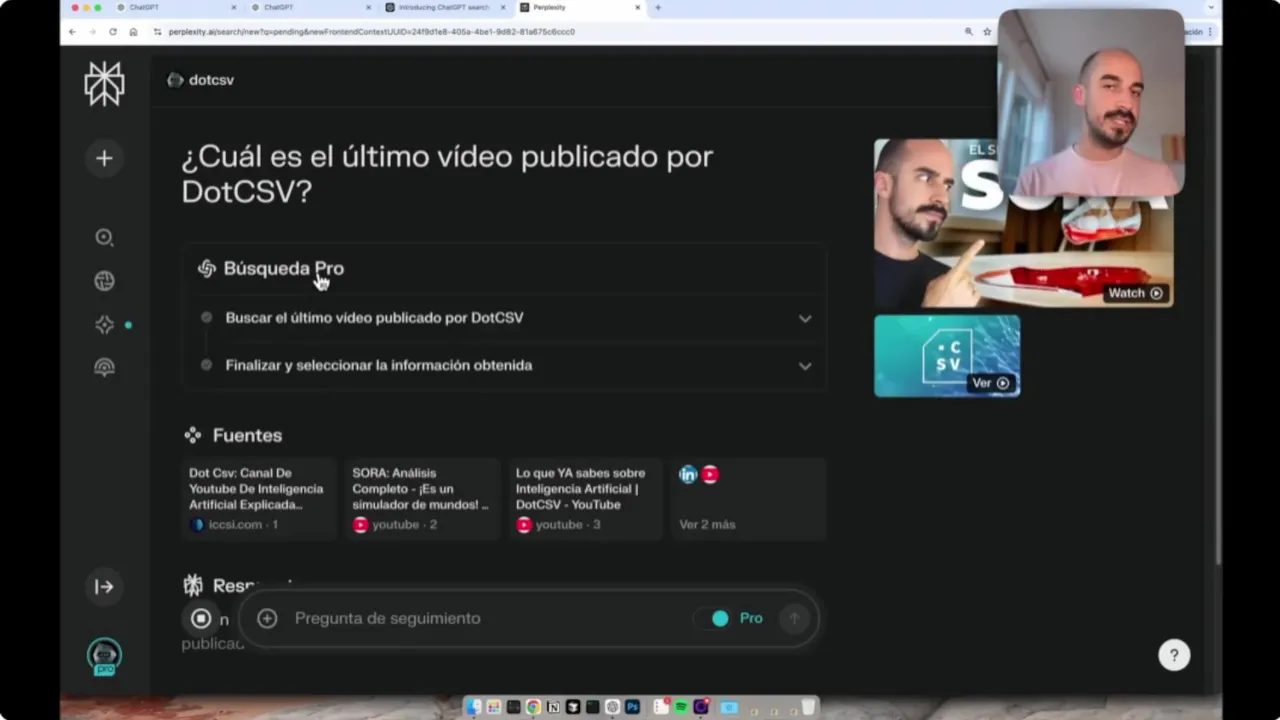Open the iccsi.com Dot Csv source card
Viewport: 1280px width, 720px height.
(x=259, y=498)
